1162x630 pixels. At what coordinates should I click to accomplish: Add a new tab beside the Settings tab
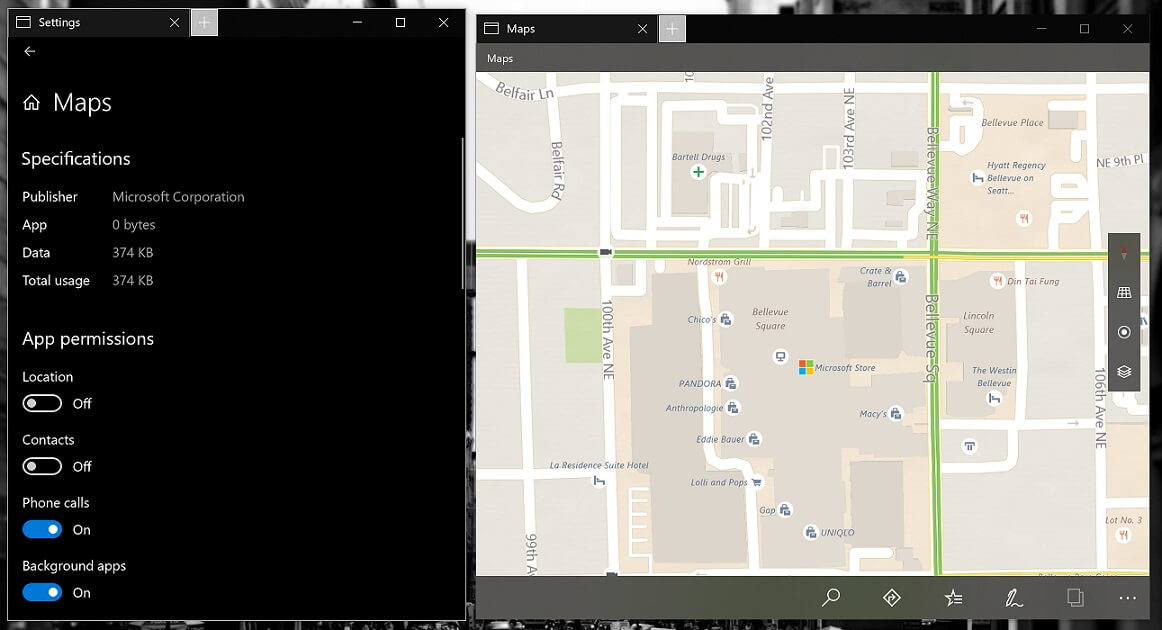click(x=205, y=23)
